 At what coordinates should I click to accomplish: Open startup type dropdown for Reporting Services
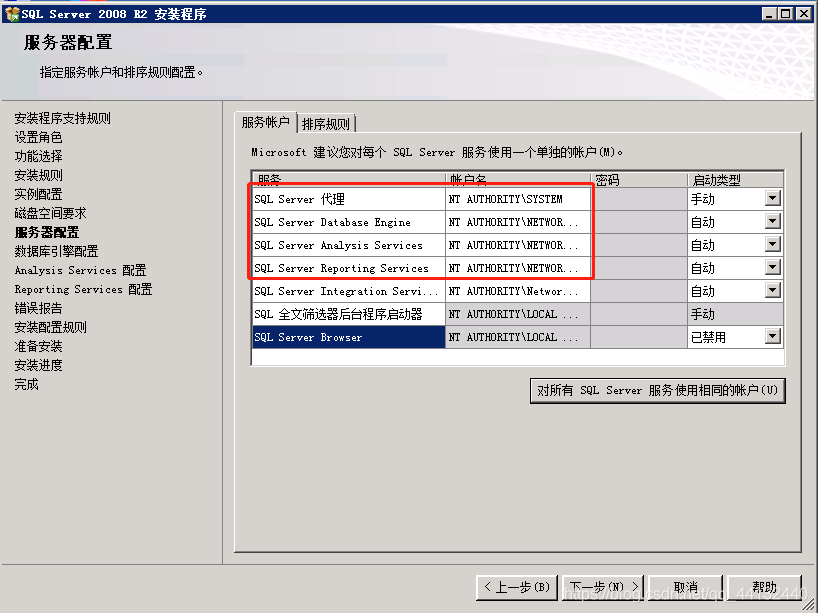[773, 268]
